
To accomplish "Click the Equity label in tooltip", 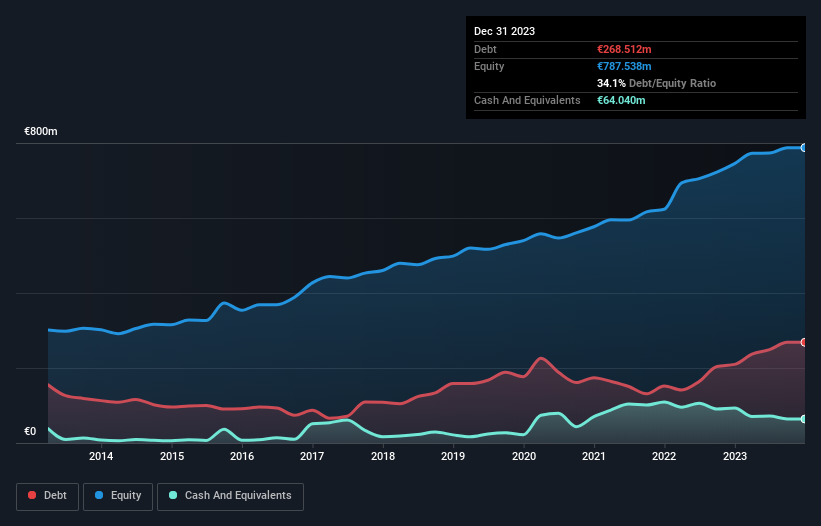I will coord(489,66).
